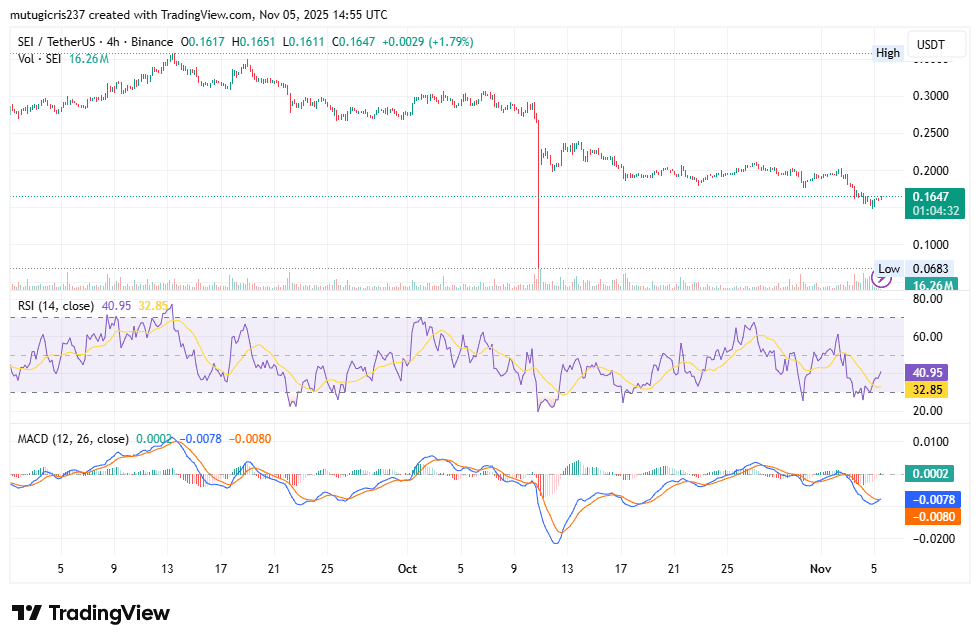The image size is (980, 643).
Task: Click the orange MACD value badge -0.0080
Action: click(935, 515)
